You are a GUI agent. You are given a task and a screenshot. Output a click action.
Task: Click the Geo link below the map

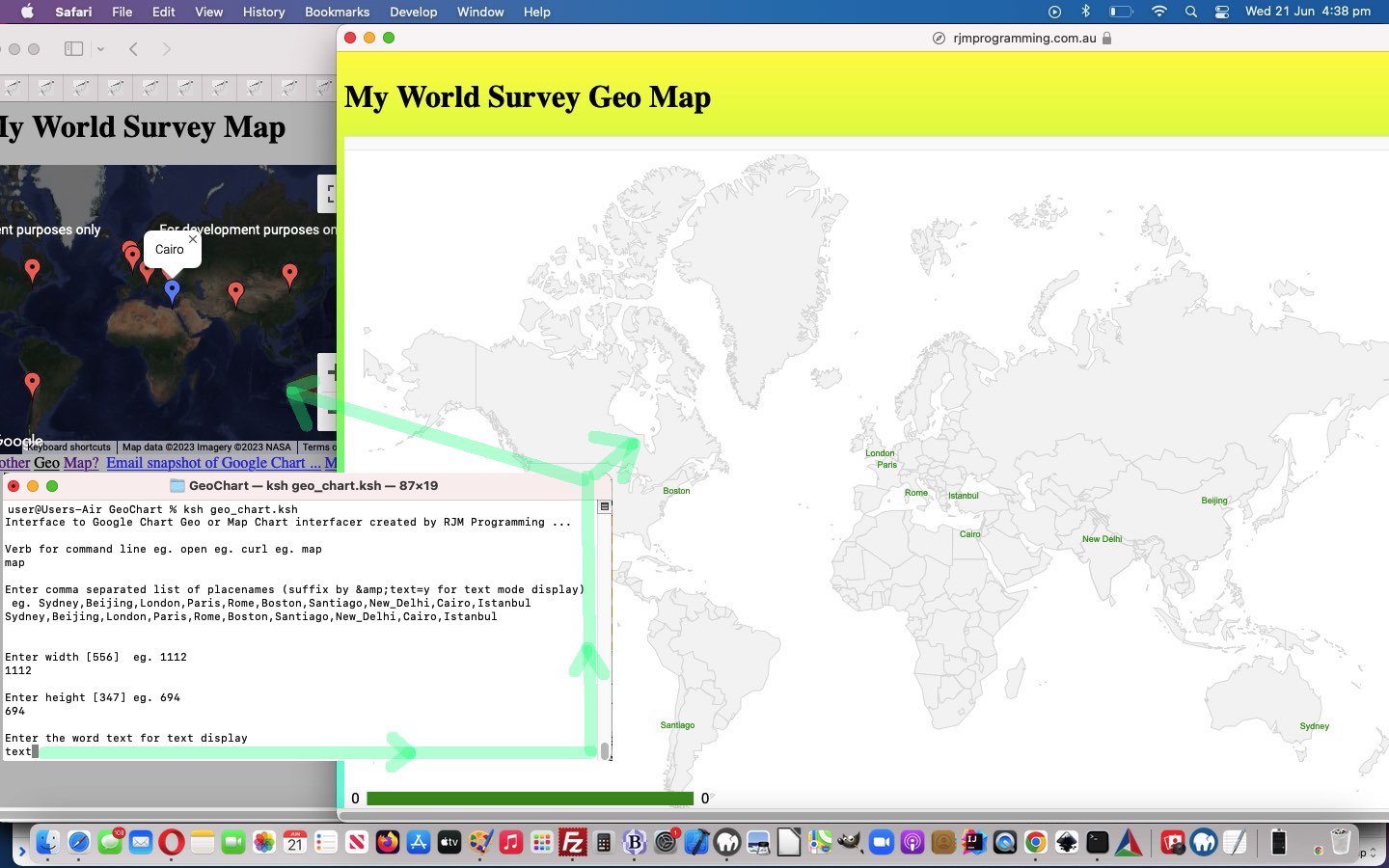click(46, 463)
